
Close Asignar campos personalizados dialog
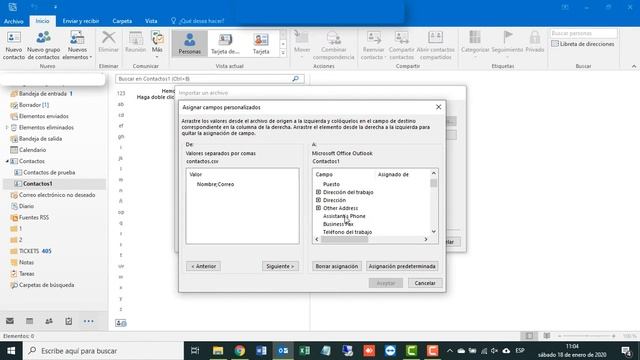438,107
